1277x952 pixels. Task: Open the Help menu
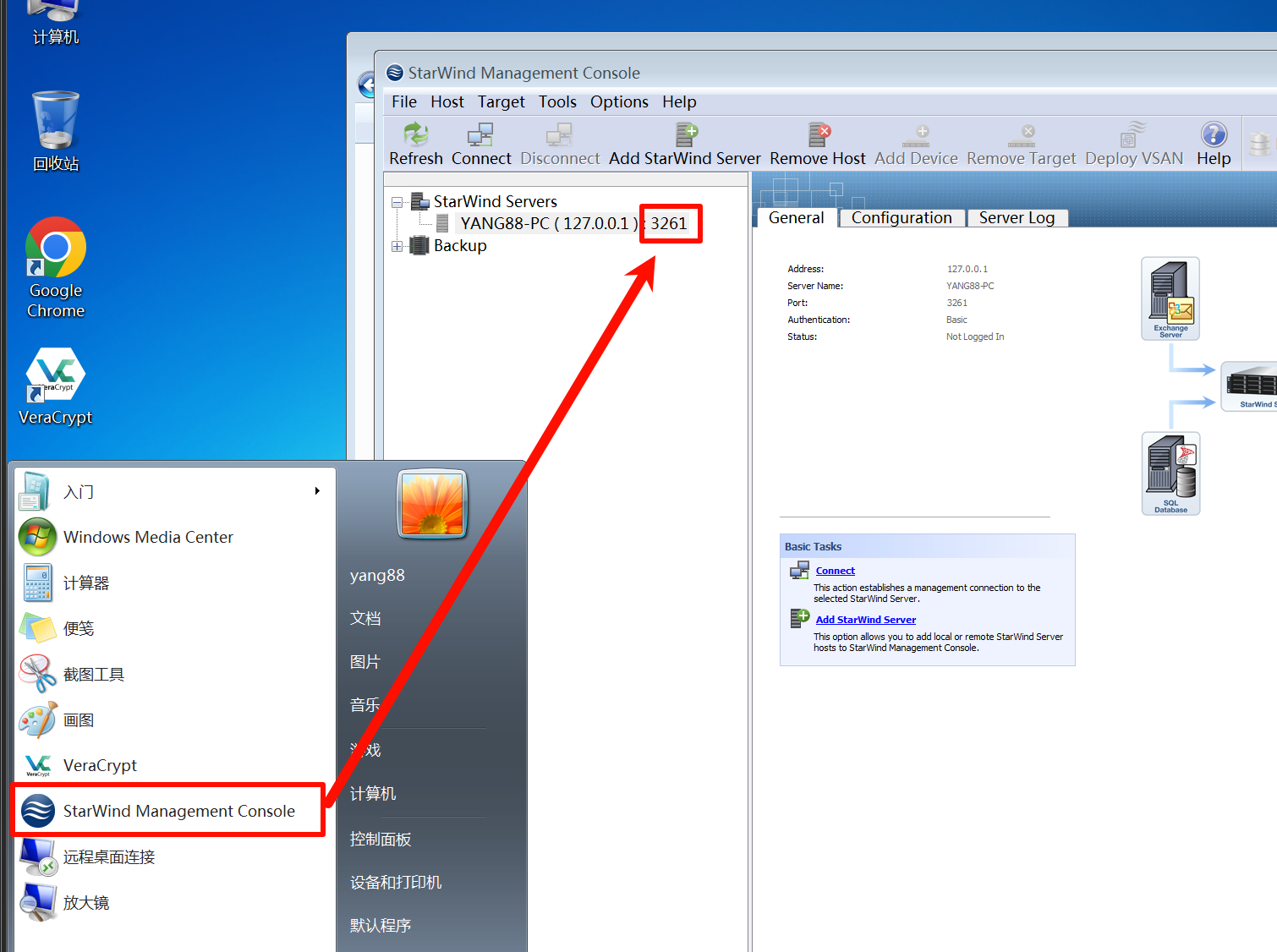click(x=679, y=101)
